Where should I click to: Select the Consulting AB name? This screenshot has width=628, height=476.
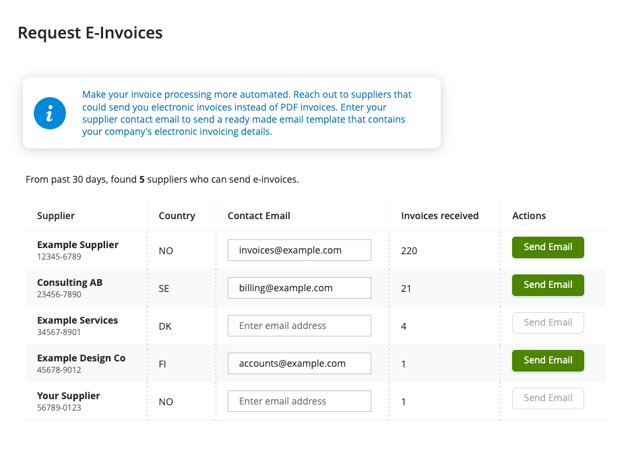point(70,282)
